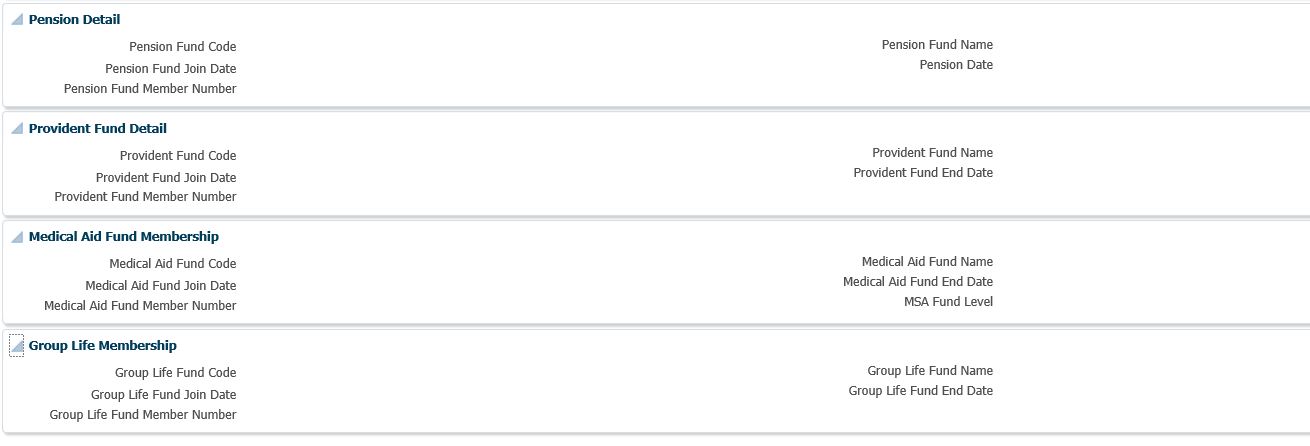
Task: Collapse the Pension Detail section triangle
Action: [17, 20]
